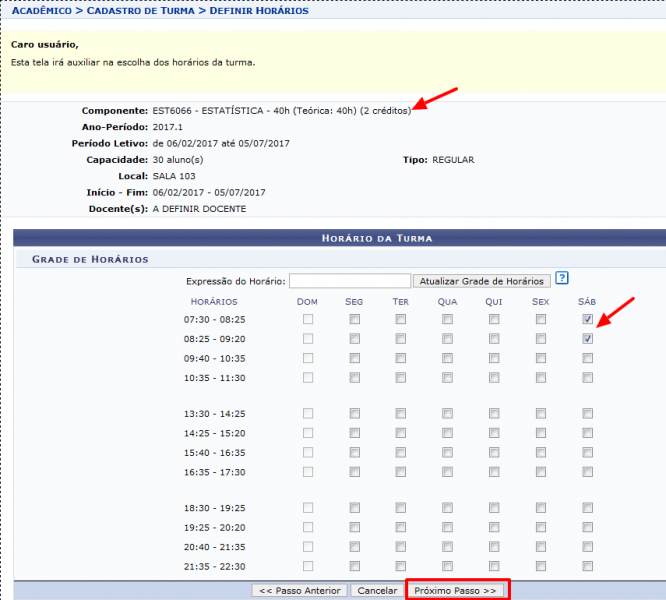Check Saturday 09:40 - 10:35 slot
This screenshot has height=600, width=666.
588,358
